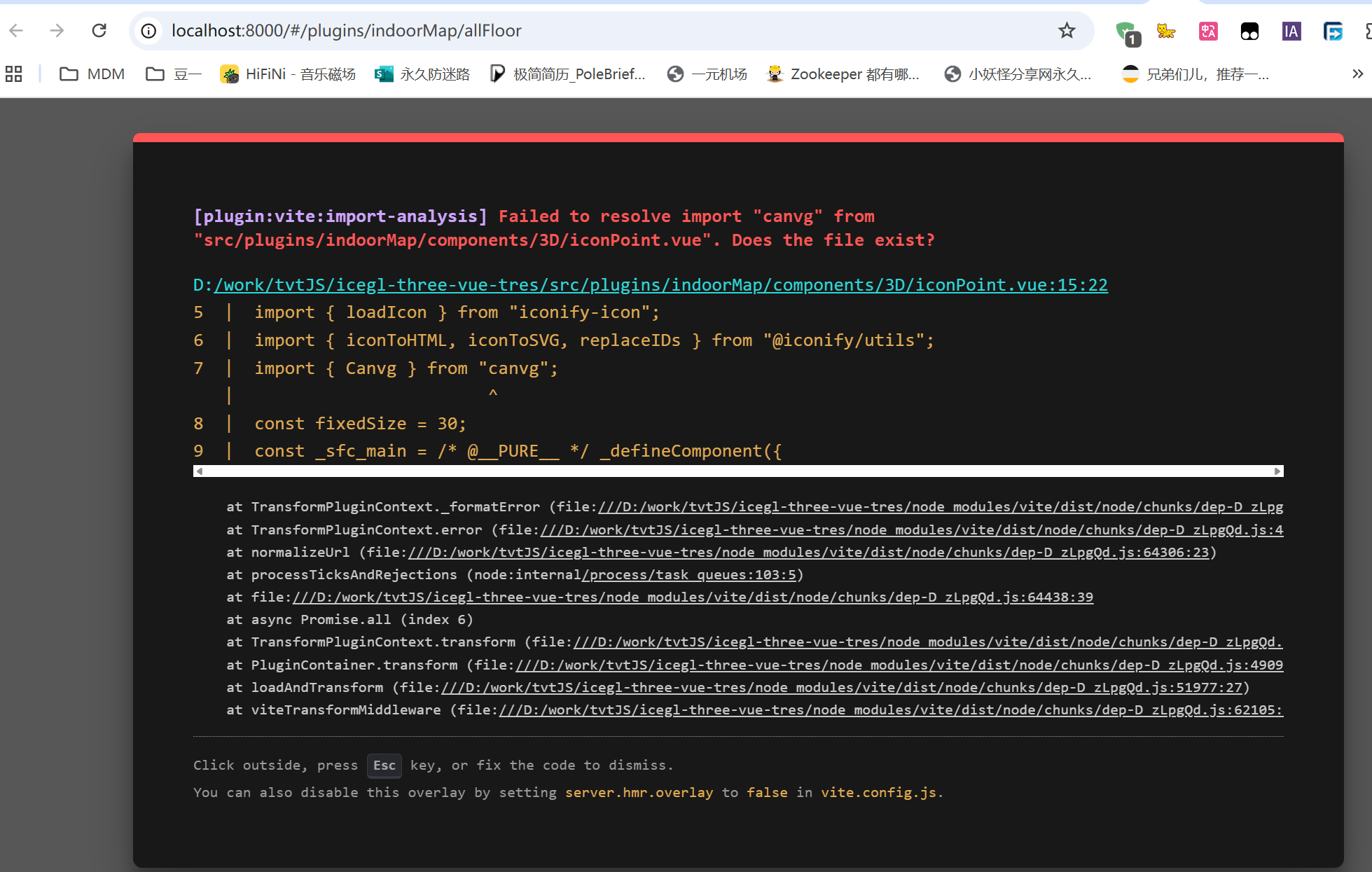Open the site information icon
1372x872 pixels.
148,31
